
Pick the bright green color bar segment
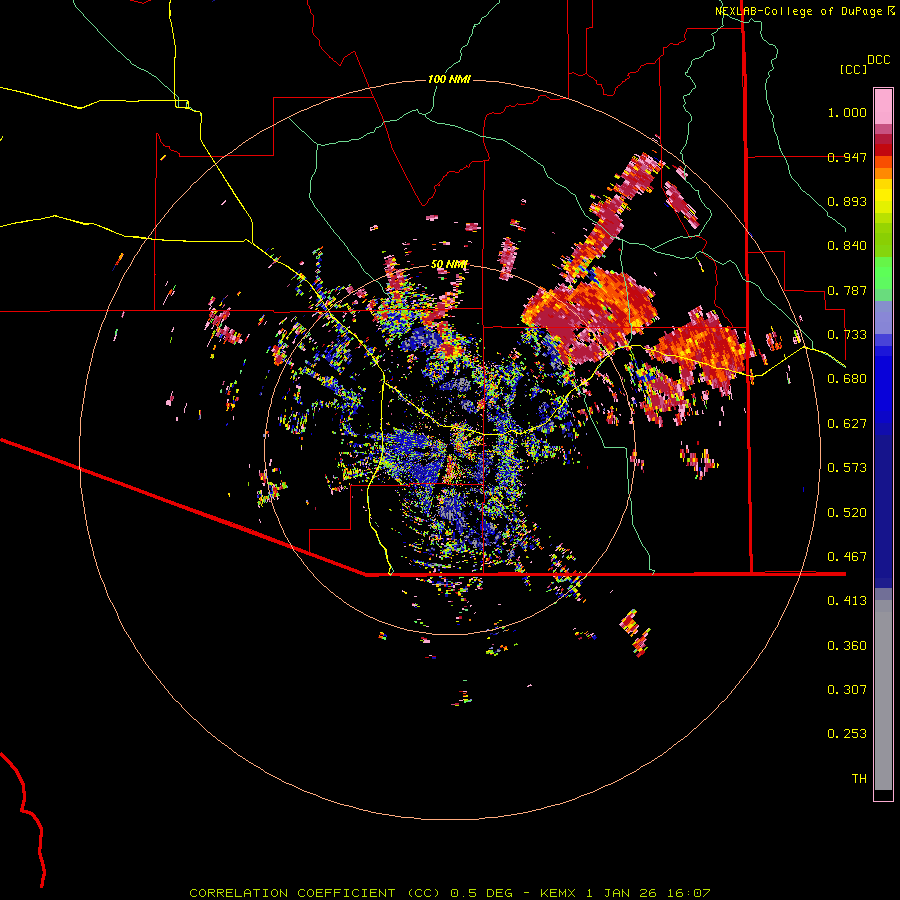click(x=883, y=272)
